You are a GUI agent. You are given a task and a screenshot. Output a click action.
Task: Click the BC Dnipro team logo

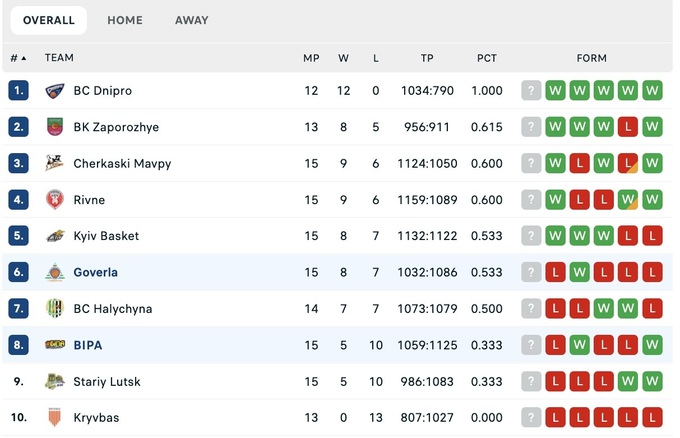(x=55, y=91)
